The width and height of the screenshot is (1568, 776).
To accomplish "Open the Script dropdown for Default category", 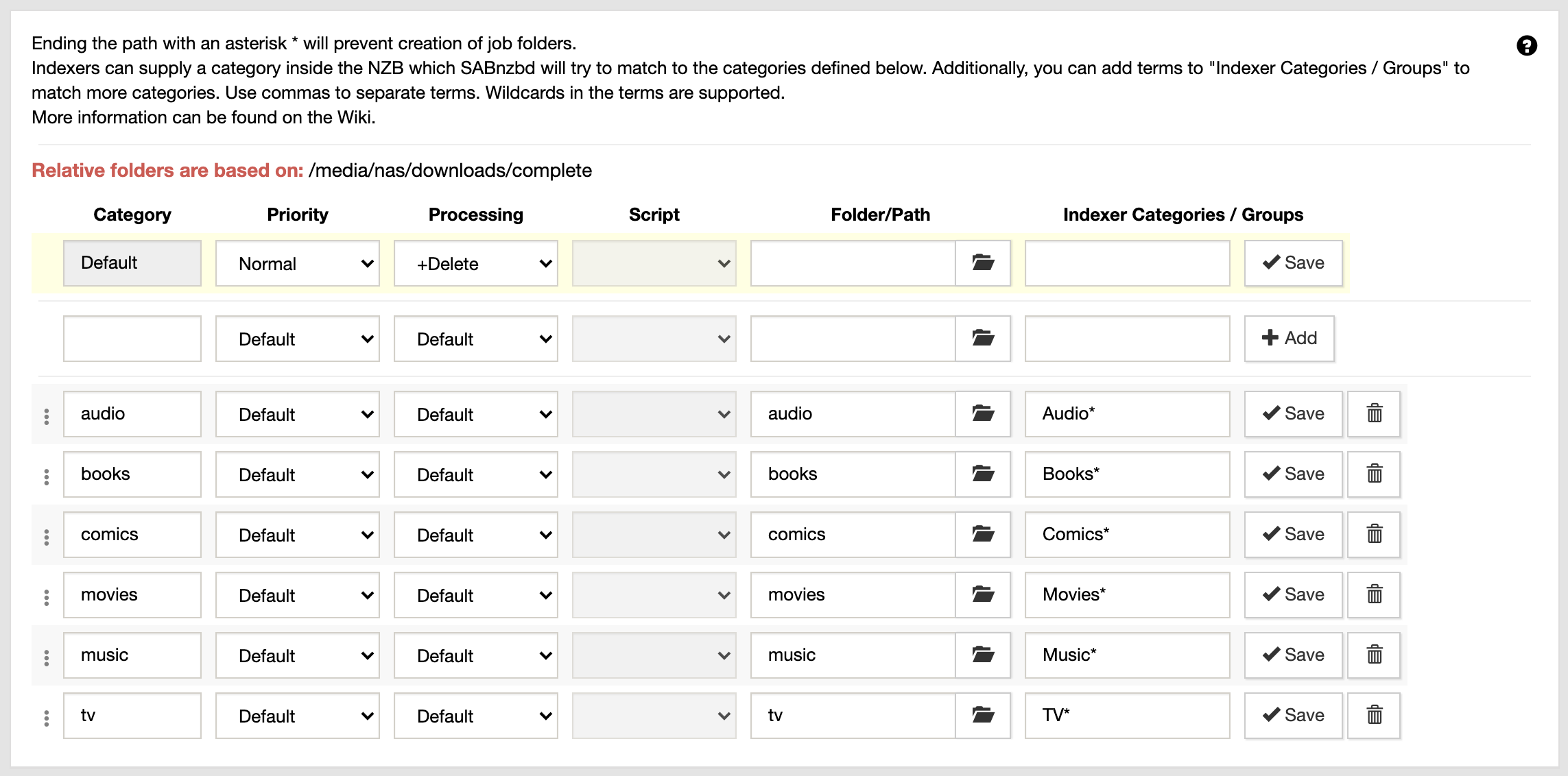I will (654, 263).
